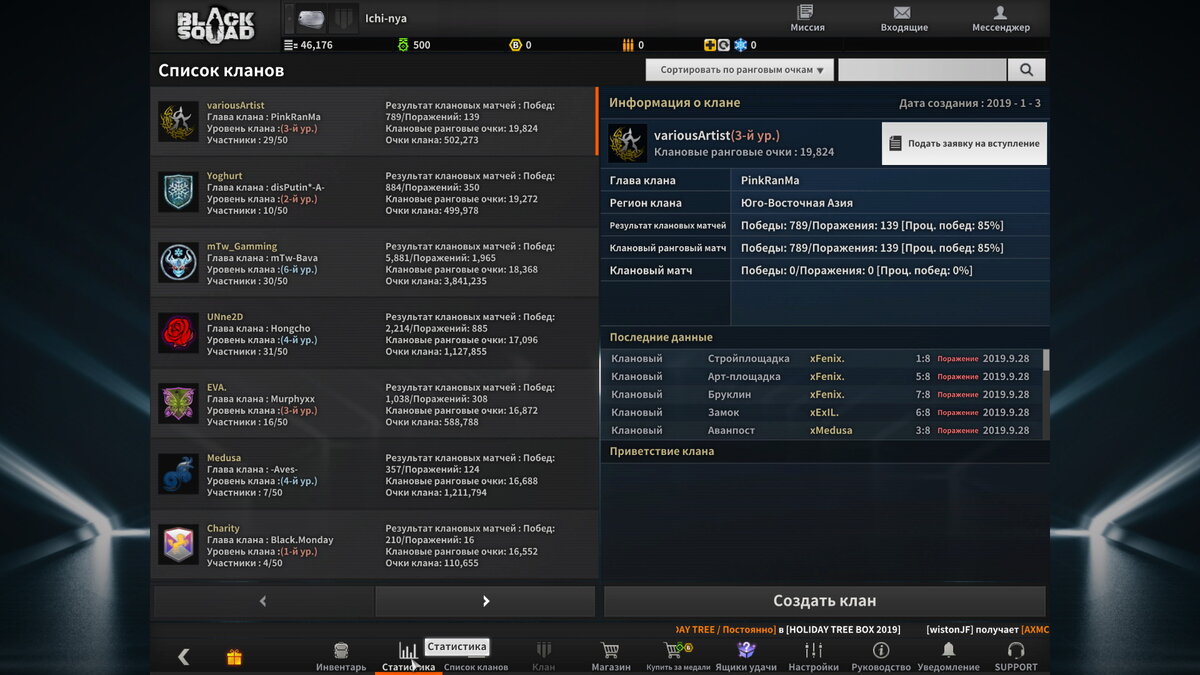Click the player name Ichi-nya
The width and height of the screenshot is (1200, 675).
pyautogui.click(x=386, y=18)
